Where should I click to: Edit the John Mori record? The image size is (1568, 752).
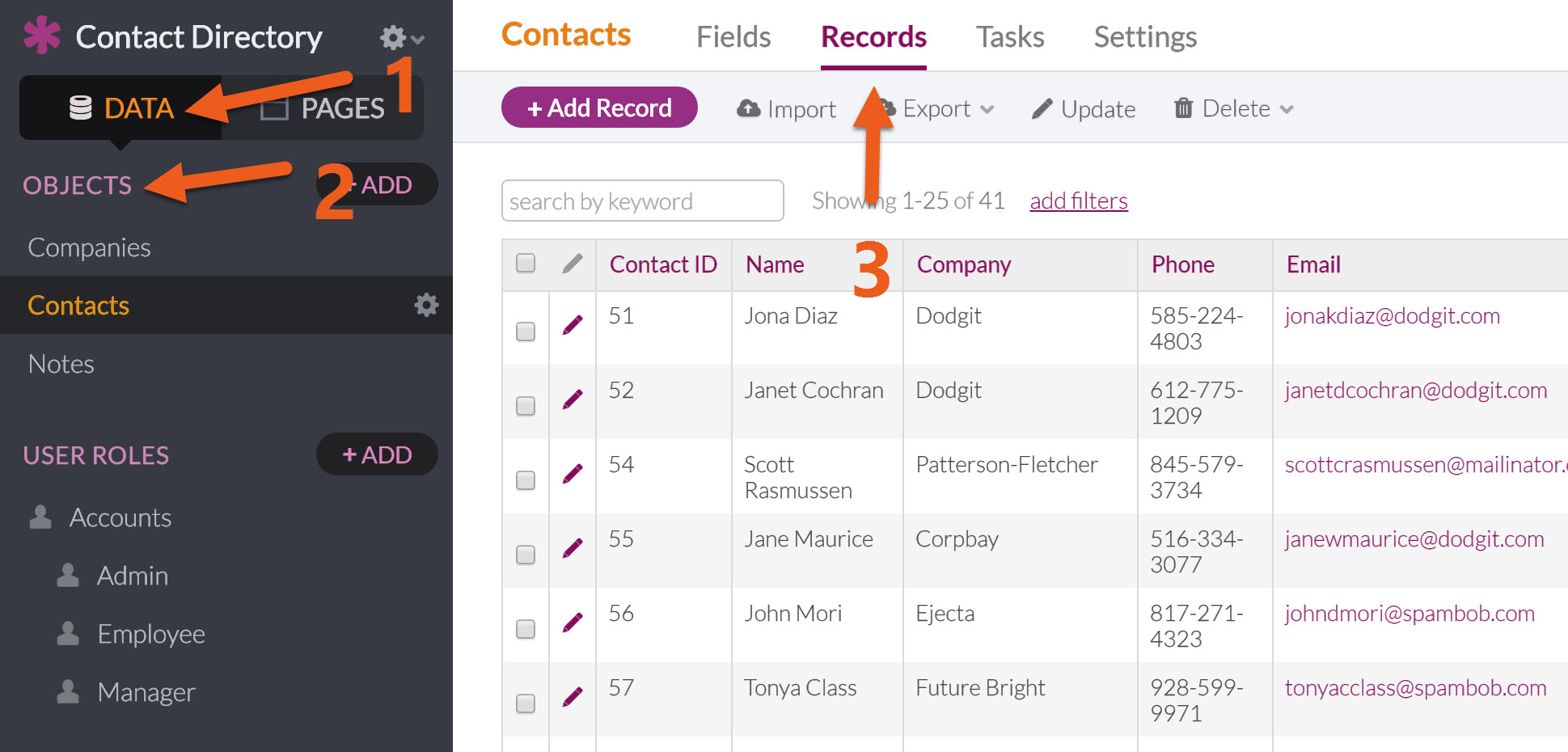(573, 623)
